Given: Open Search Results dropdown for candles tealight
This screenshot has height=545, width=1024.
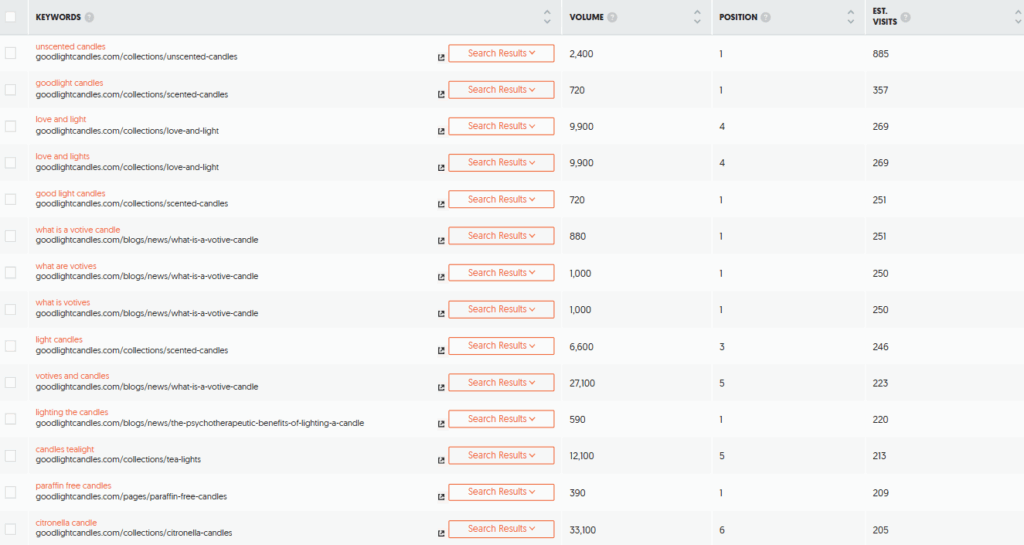Looking at the screenshot, I should [502, 455].
